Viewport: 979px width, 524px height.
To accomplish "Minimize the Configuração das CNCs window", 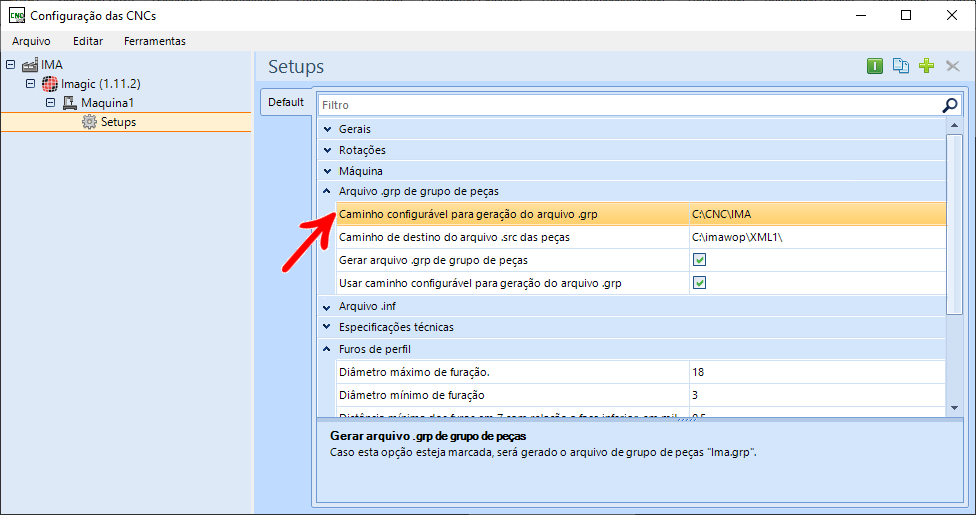I will (861, 16).
